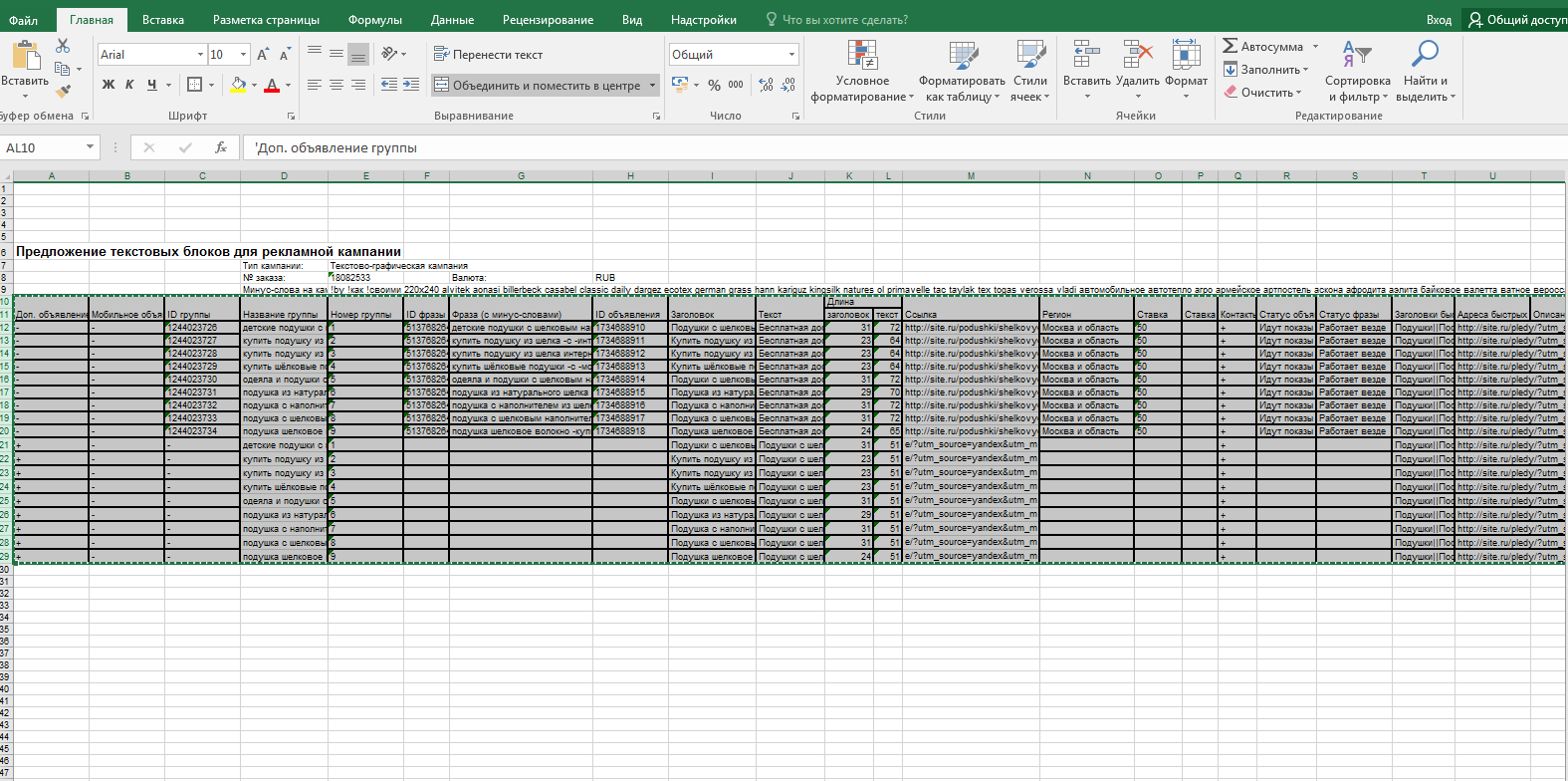Toggle italic К formatting

pyautogui.click(x=129, y=85)
